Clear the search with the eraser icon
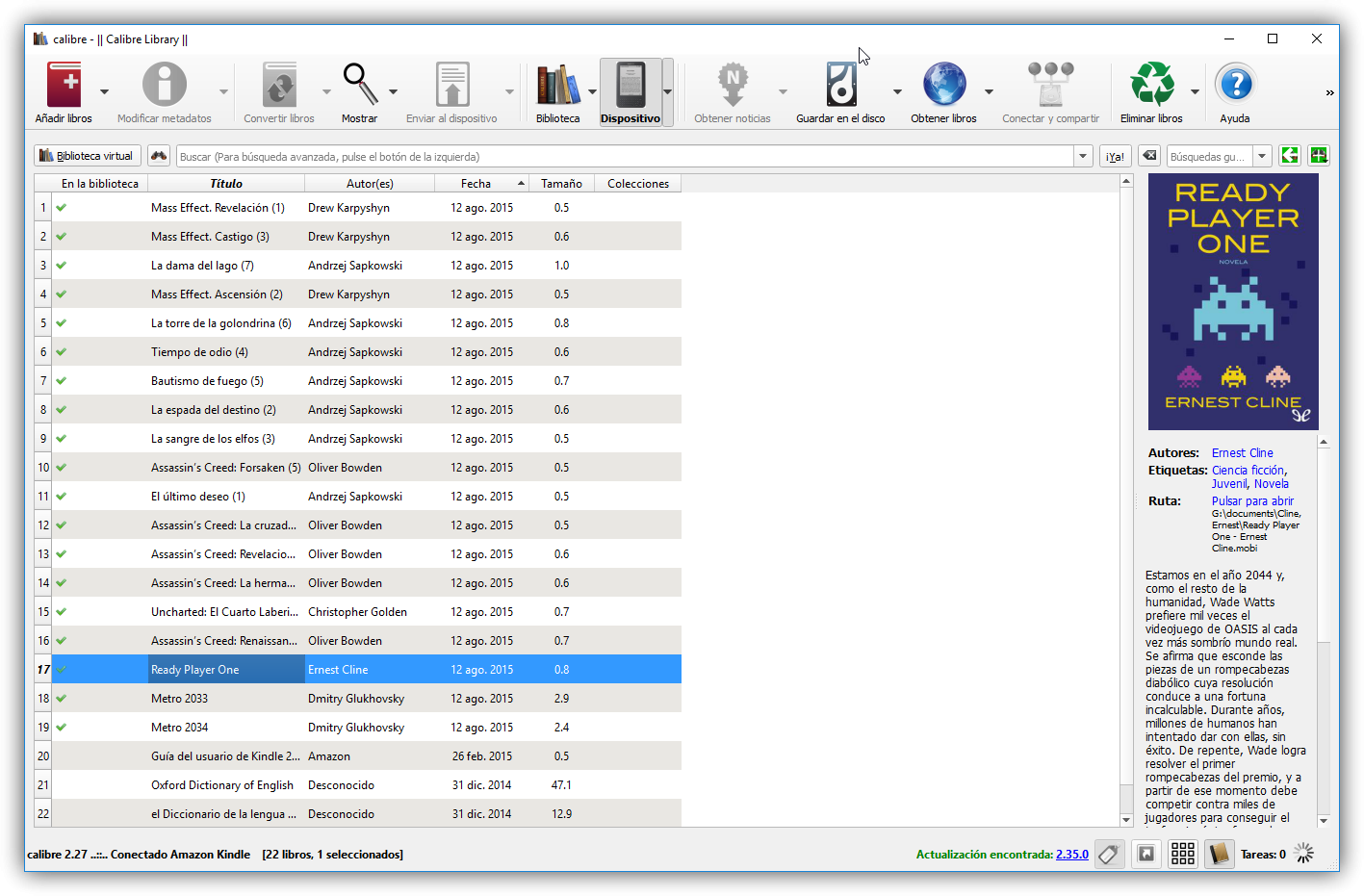The height and width of the screenshot is (896, 1364). tap(1149, 156)
